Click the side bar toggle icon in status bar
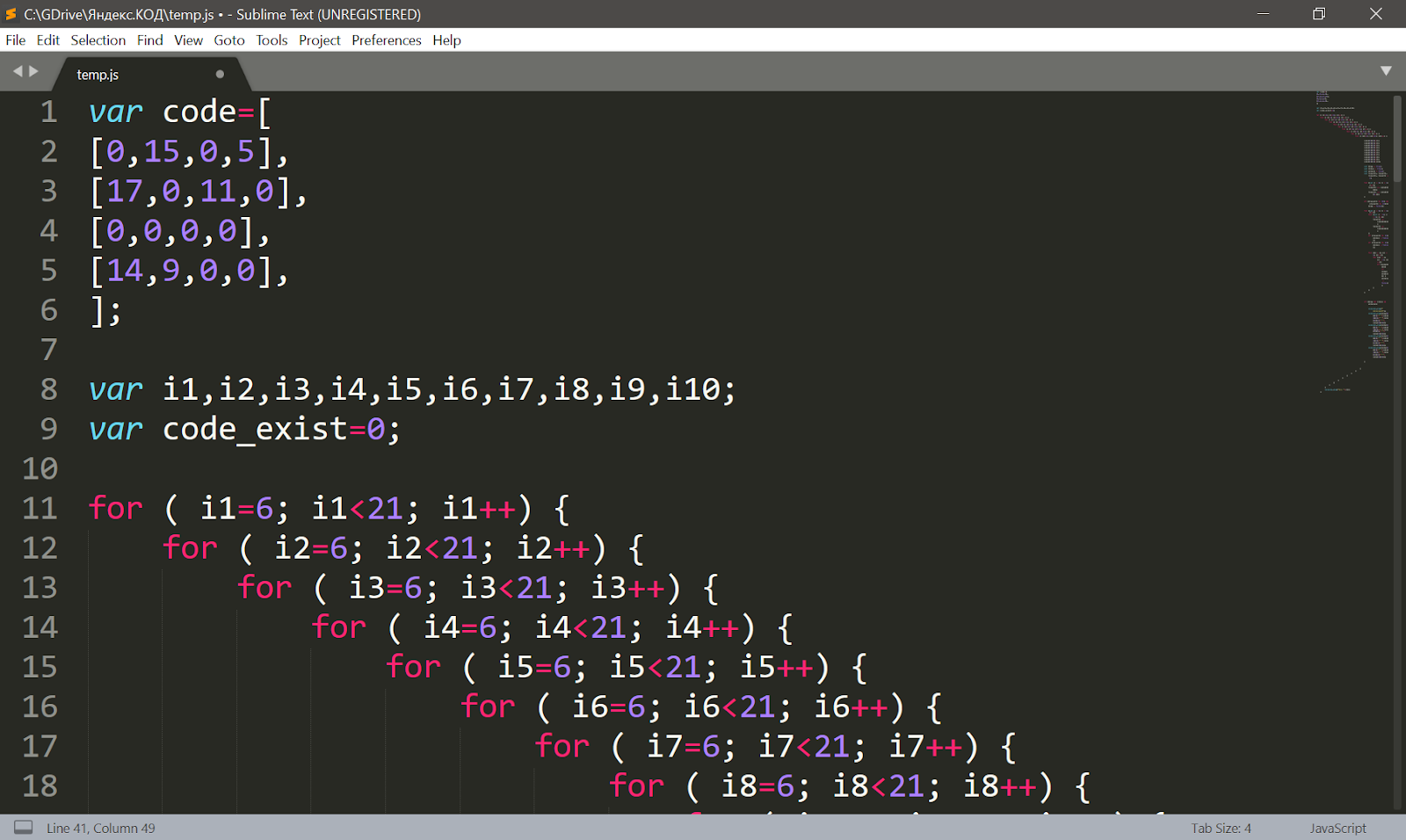This screenshot has height=840, width=1406. [24, 828]
